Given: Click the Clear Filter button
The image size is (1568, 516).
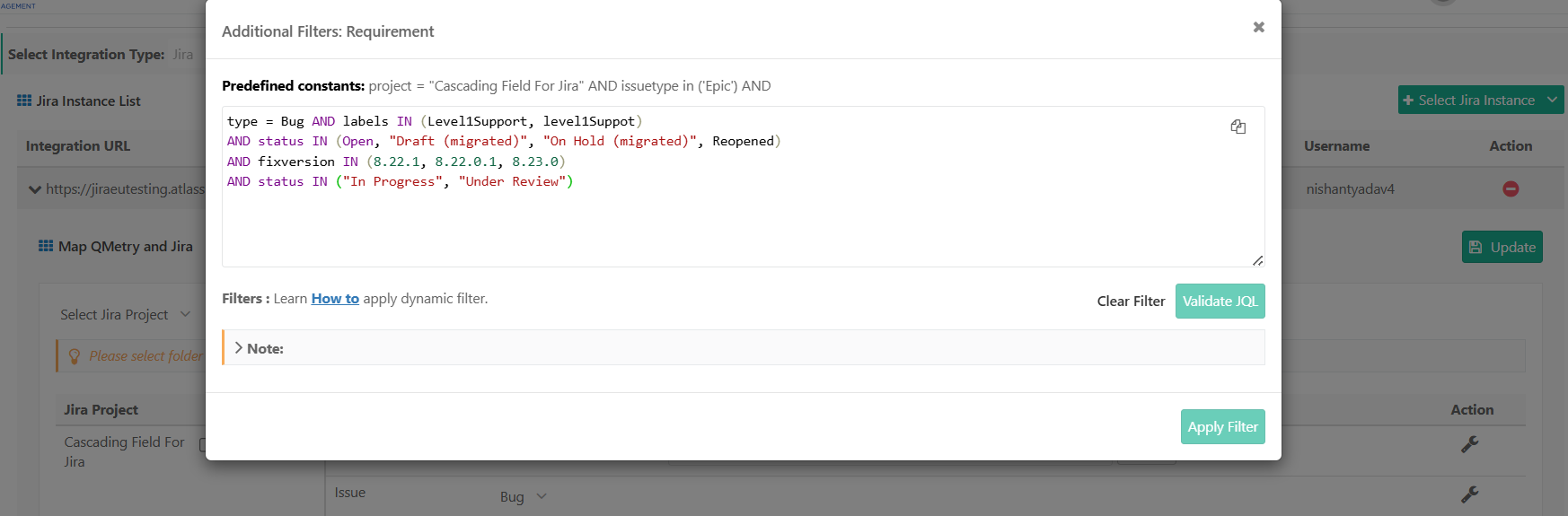Looking at the screenshot, I should [x=1130, y=302].
